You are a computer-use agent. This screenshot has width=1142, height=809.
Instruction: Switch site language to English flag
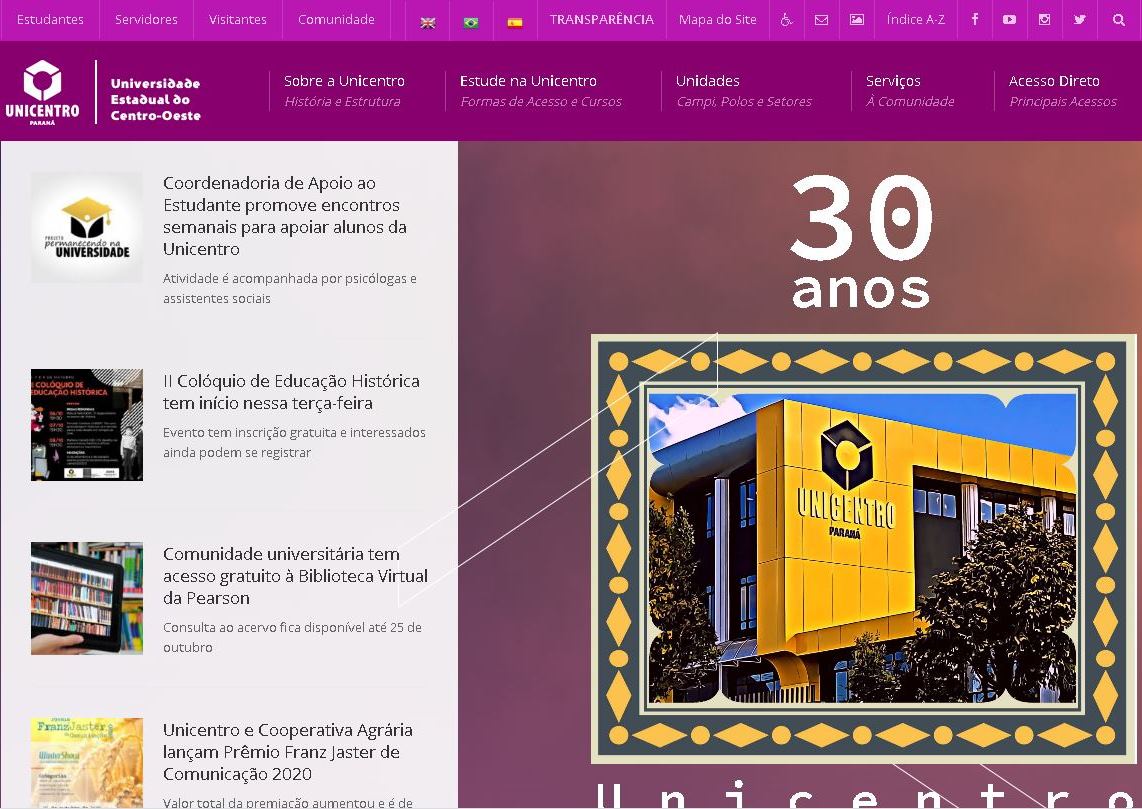tap(428, 22)
